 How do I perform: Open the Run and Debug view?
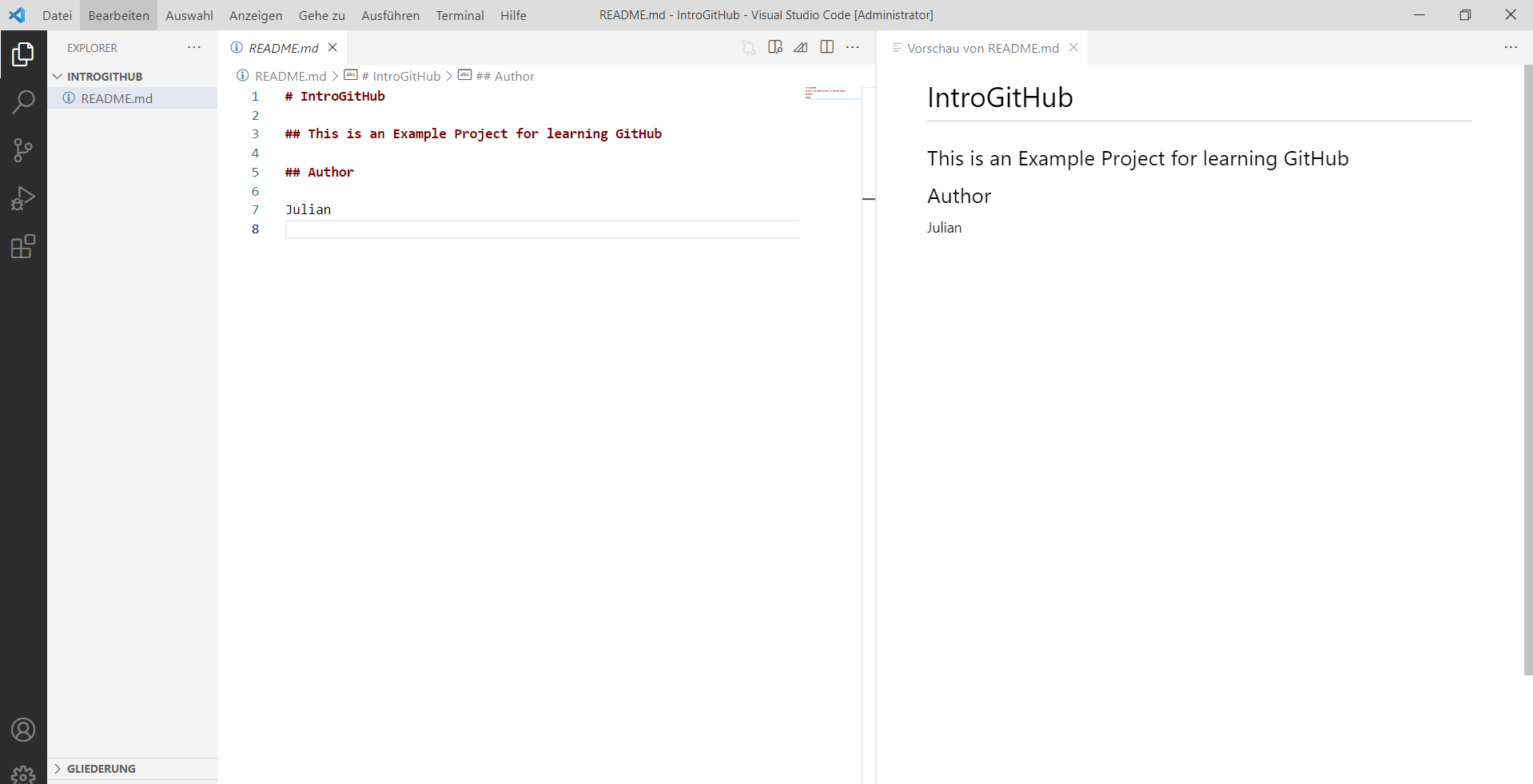[23, 198]
